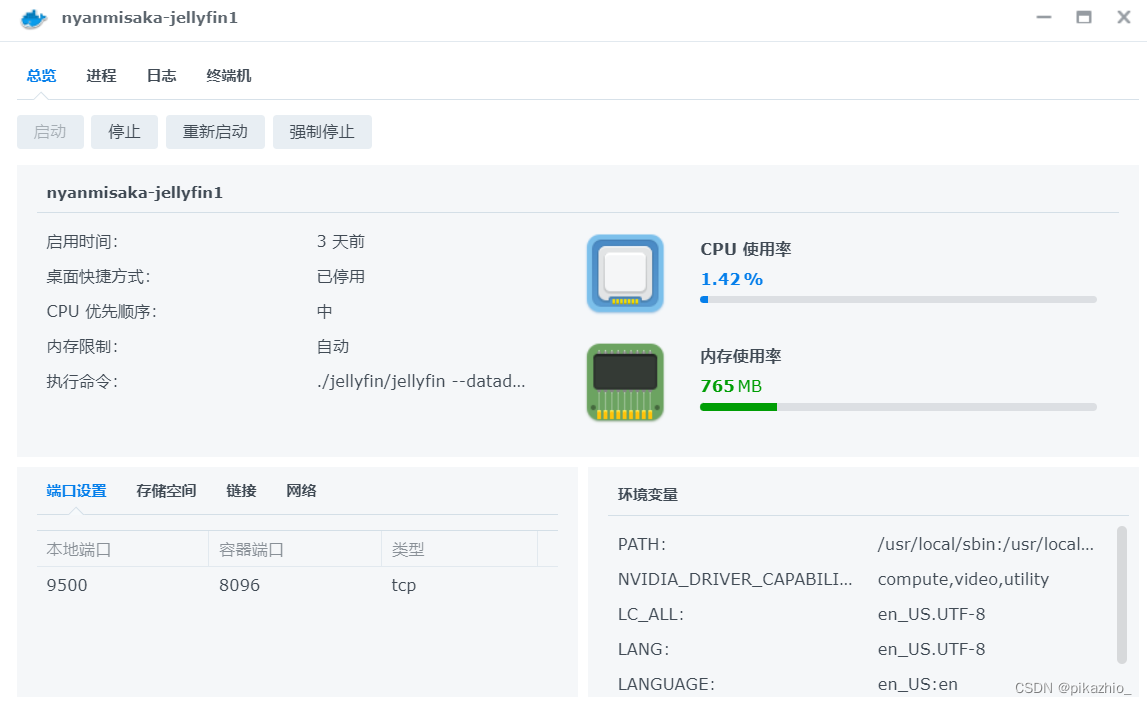
Task: Click the CPU priority value 中
Action: [x=325, y=312]
